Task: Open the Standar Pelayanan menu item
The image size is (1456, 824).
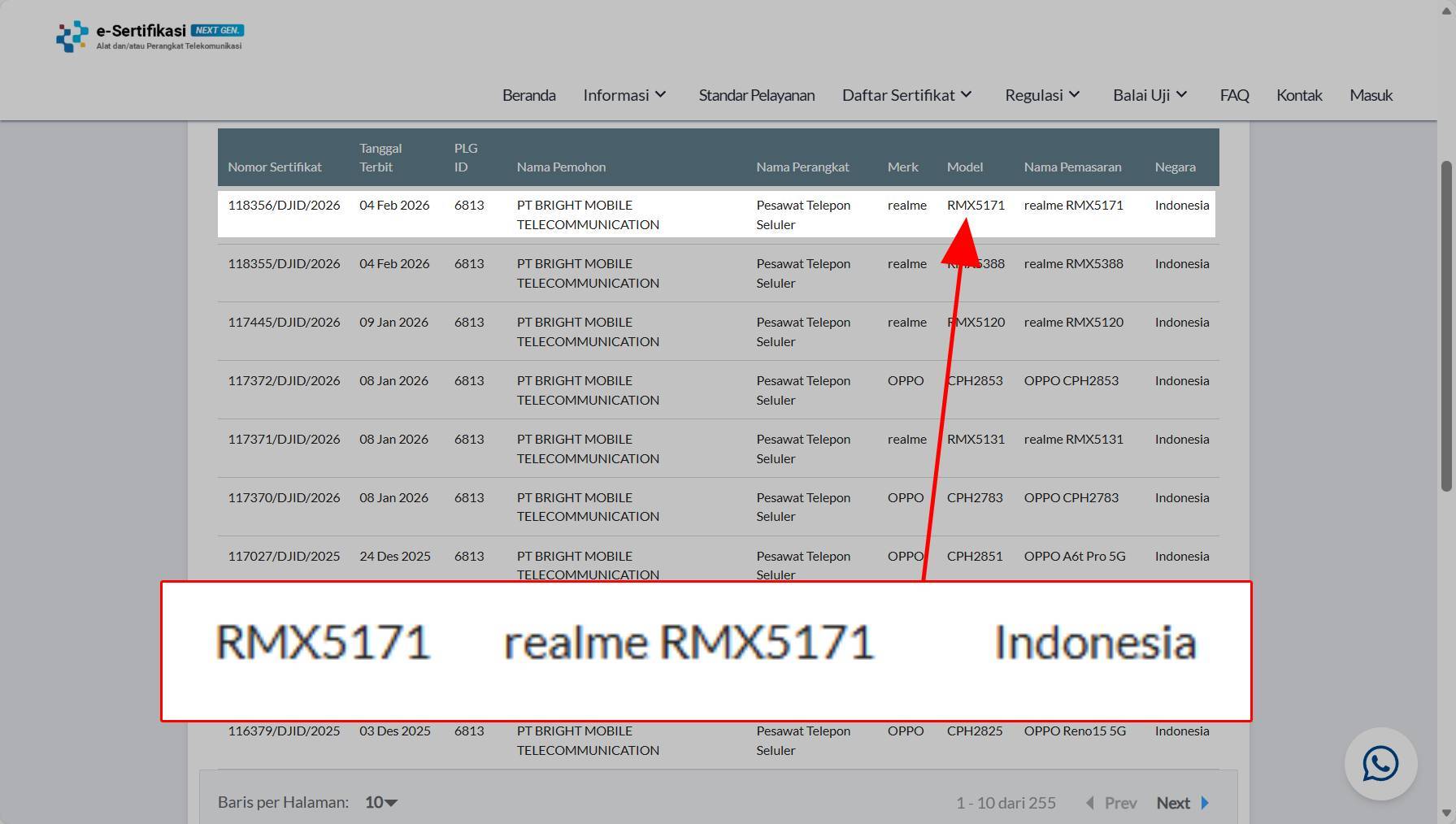Action: [757, 95]
